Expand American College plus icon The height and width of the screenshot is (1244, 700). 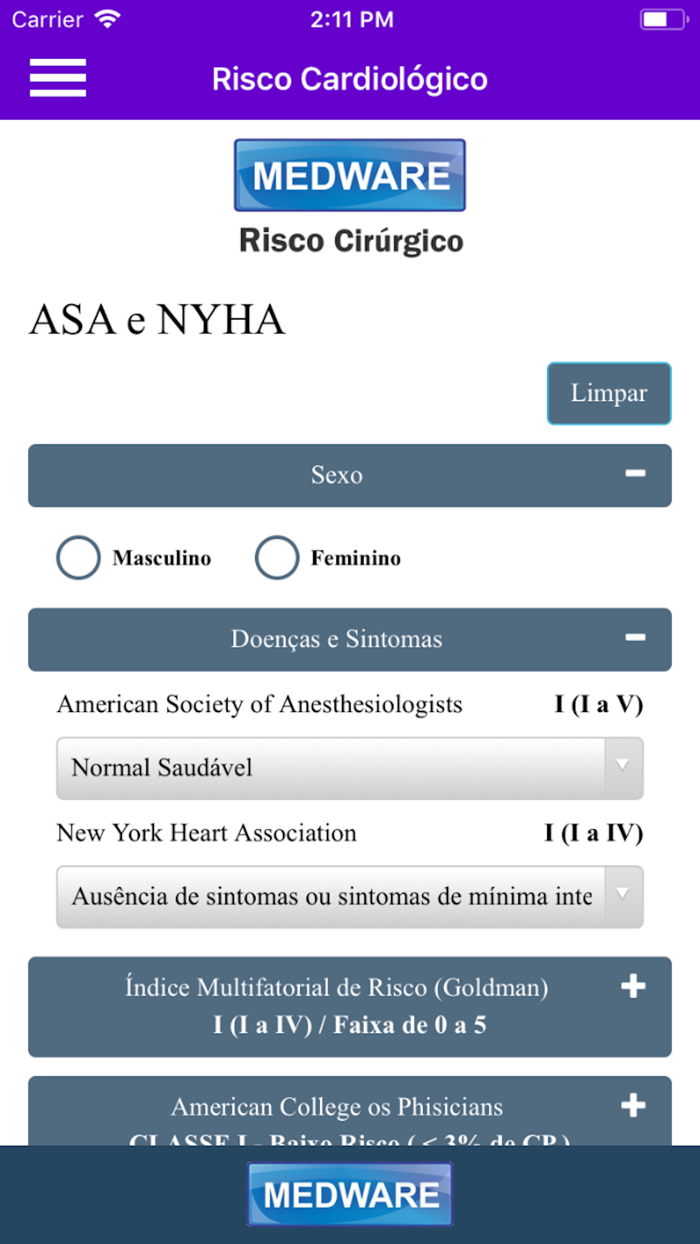coord(633,1106)
